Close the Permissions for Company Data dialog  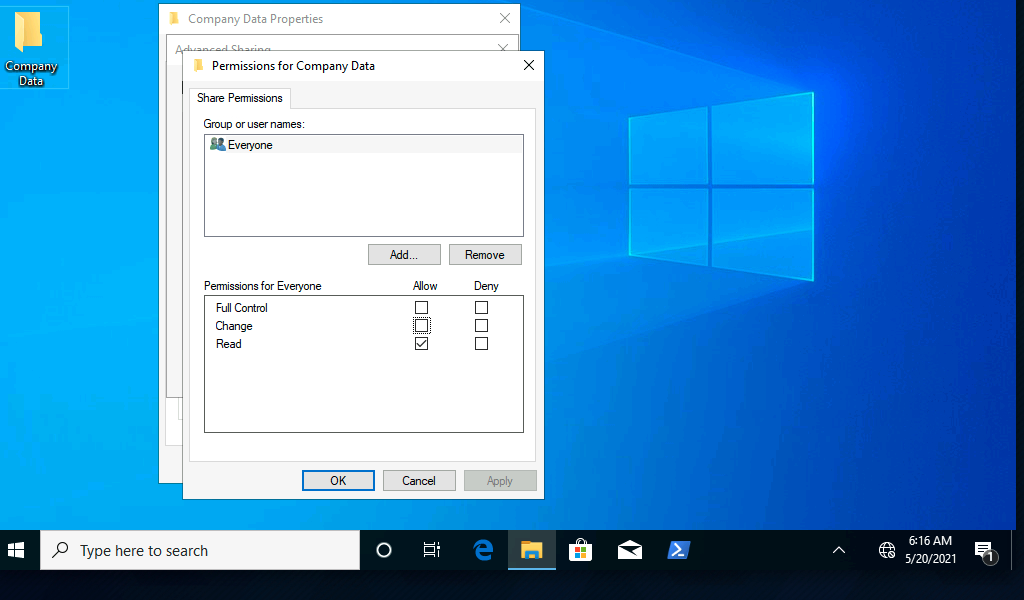coord(529,65)
